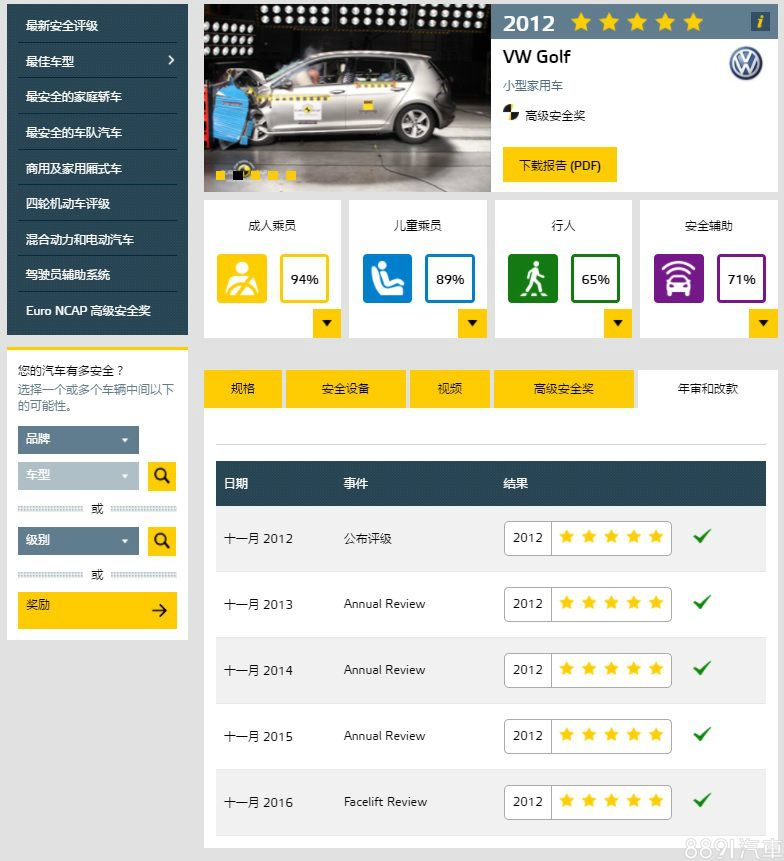Click the green pedestrian icon
This screenshot has height=861, width=784.
[x=533, y=278]
